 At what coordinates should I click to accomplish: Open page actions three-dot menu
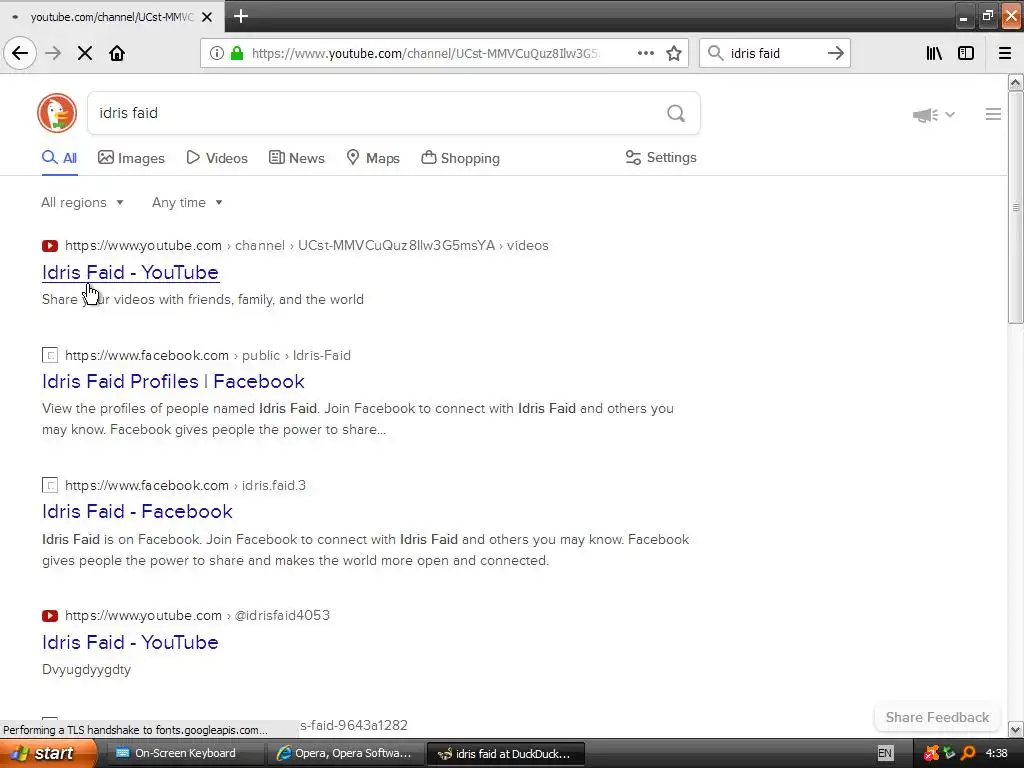point(645,53)
